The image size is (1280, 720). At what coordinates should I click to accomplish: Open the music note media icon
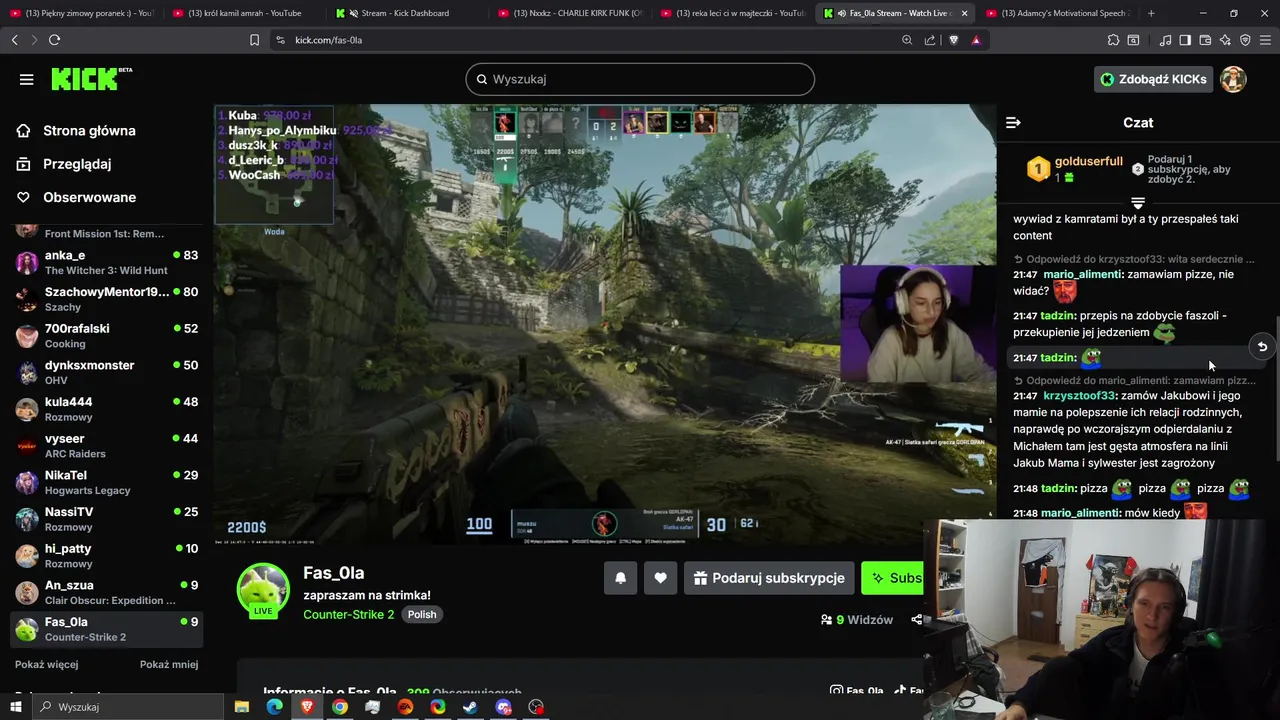1166,40
